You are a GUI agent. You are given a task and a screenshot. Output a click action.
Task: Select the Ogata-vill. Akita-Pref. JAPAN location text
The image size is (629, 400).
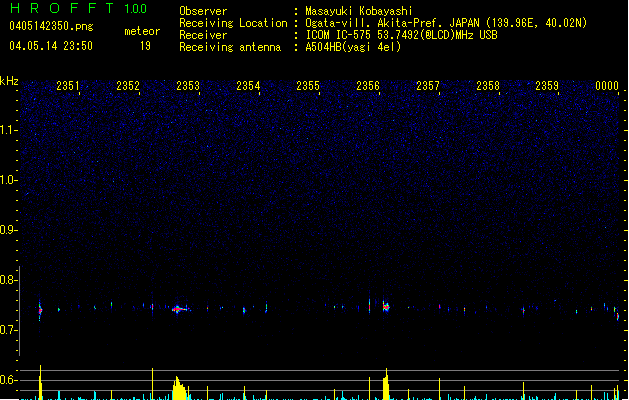[446, 23]
